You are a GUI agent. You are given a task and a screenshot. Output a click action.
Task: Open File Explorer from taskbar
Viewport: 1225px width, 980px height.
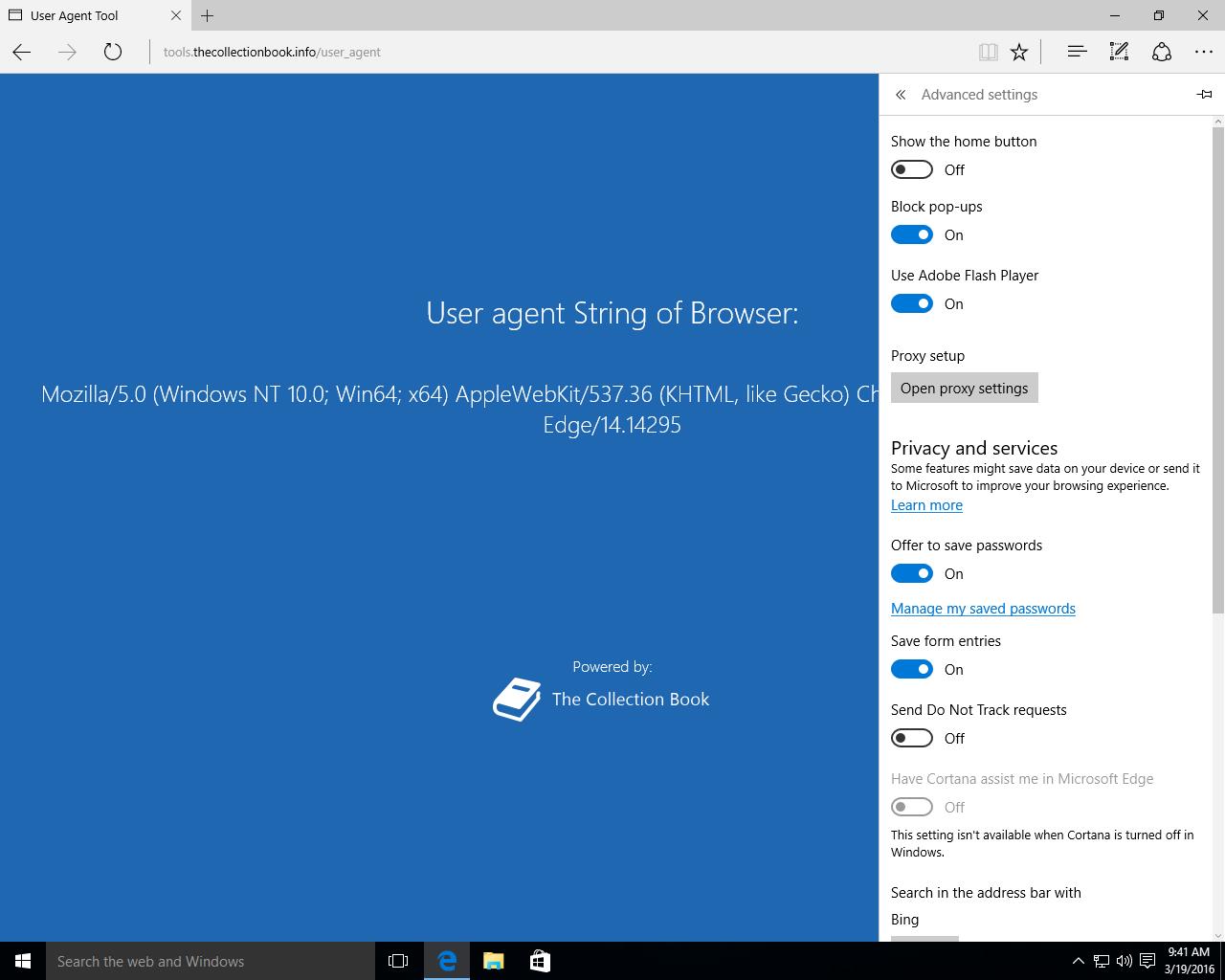point(493,961)
